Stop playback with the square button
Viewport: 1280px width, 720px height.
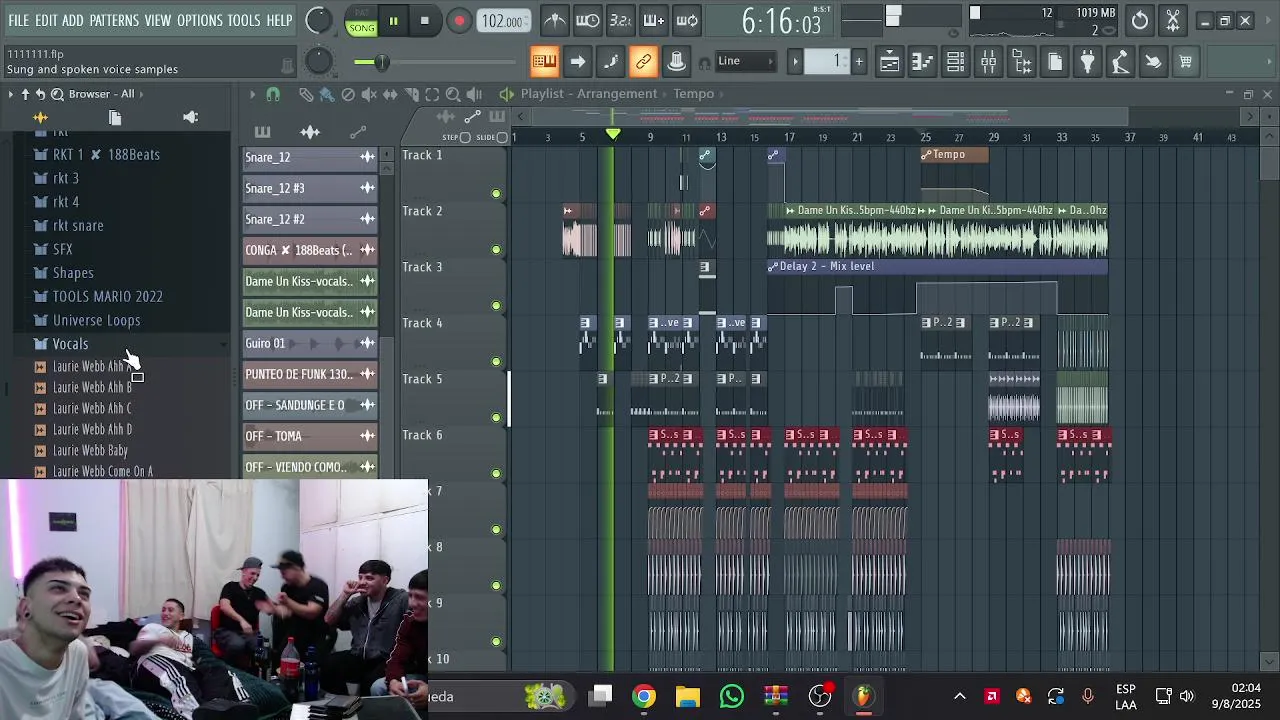click(x=424, y=21)
